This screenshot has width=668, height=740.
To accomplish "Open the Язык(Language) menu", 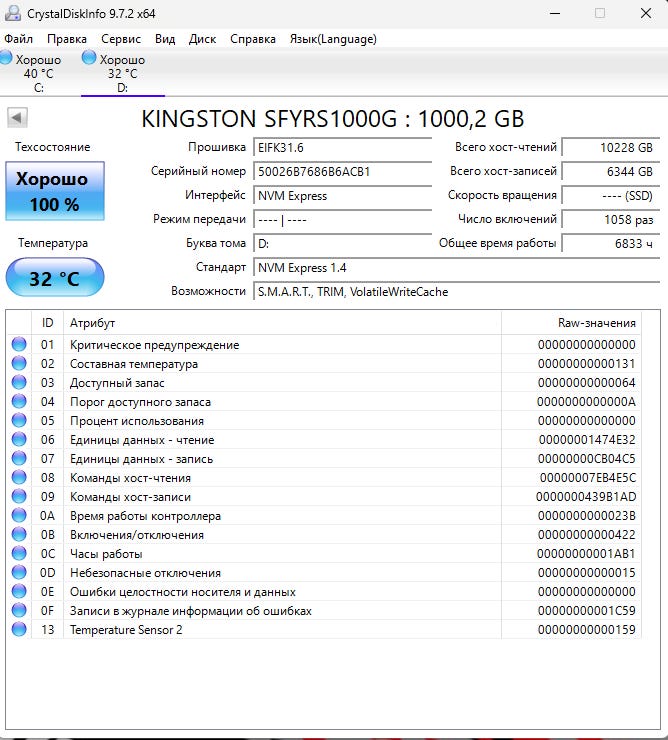I will pos(333,39).
